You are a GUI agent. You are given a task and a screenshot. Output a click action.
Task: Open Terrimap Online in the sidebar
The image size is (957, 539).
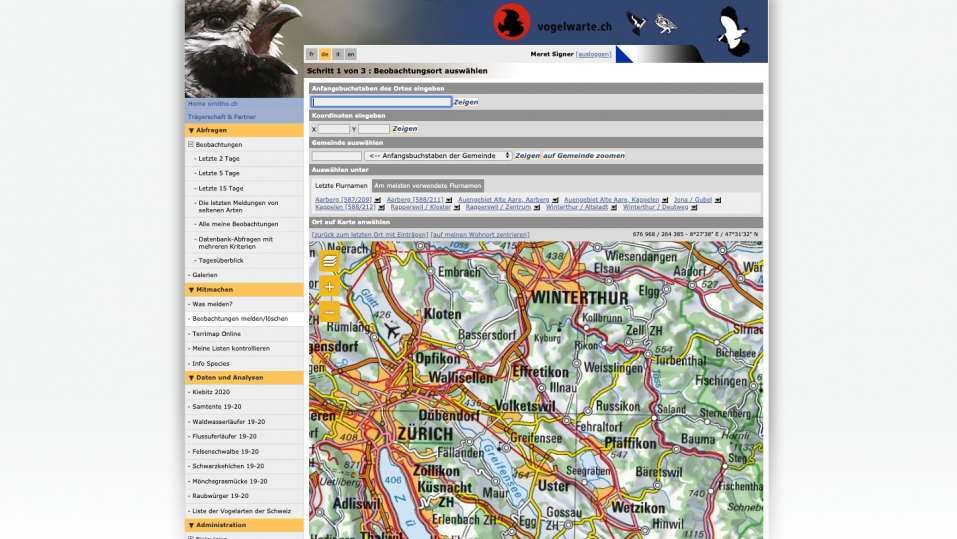click(217, 334)
